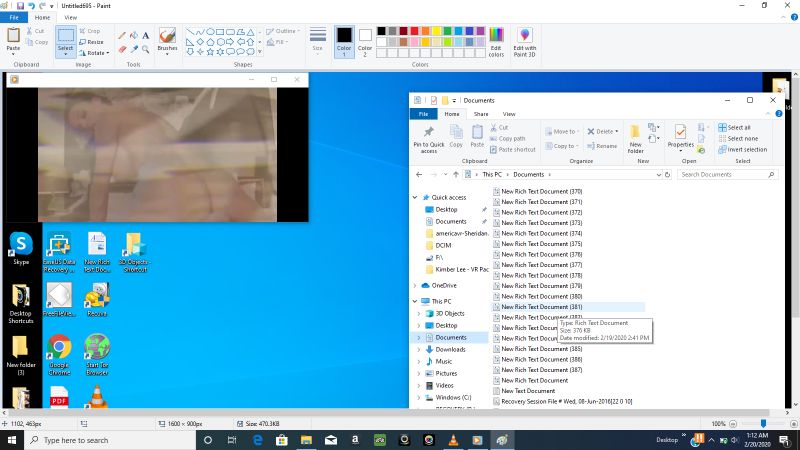Click Type here to search box

[110, 440]
